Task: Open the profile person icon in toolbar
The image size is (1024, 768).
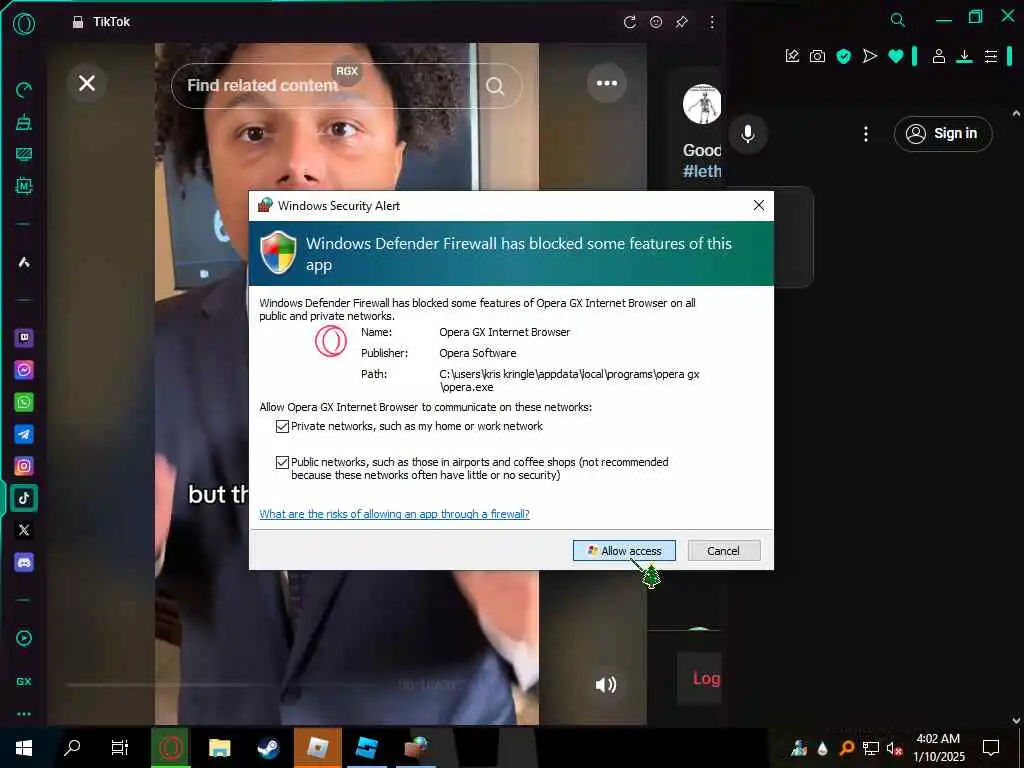Action: tap(938, 56)
